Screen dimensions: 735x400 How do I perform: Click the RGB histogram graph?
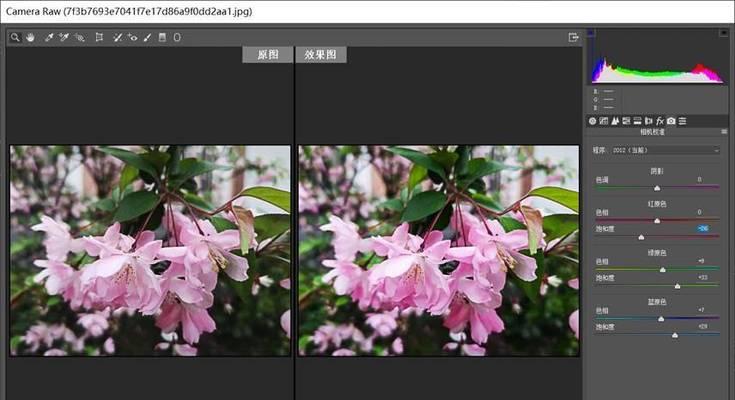pyautogui.click(x=656, y=57)
